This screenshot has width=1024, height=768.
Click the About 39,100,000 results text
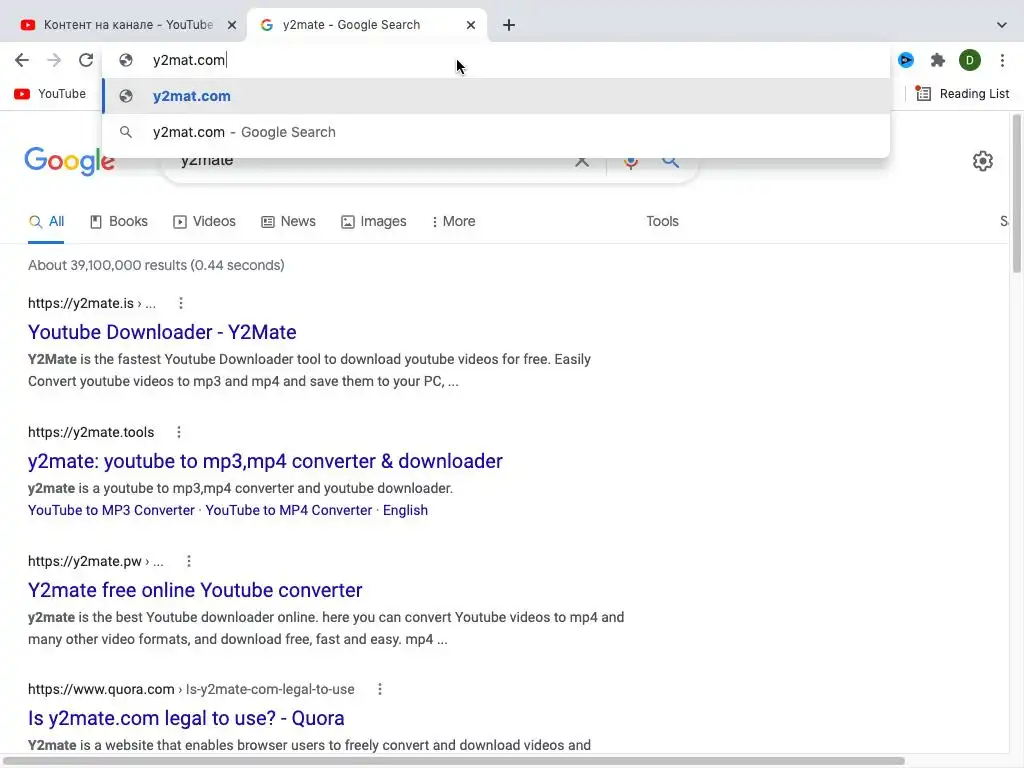coord(156,265)
